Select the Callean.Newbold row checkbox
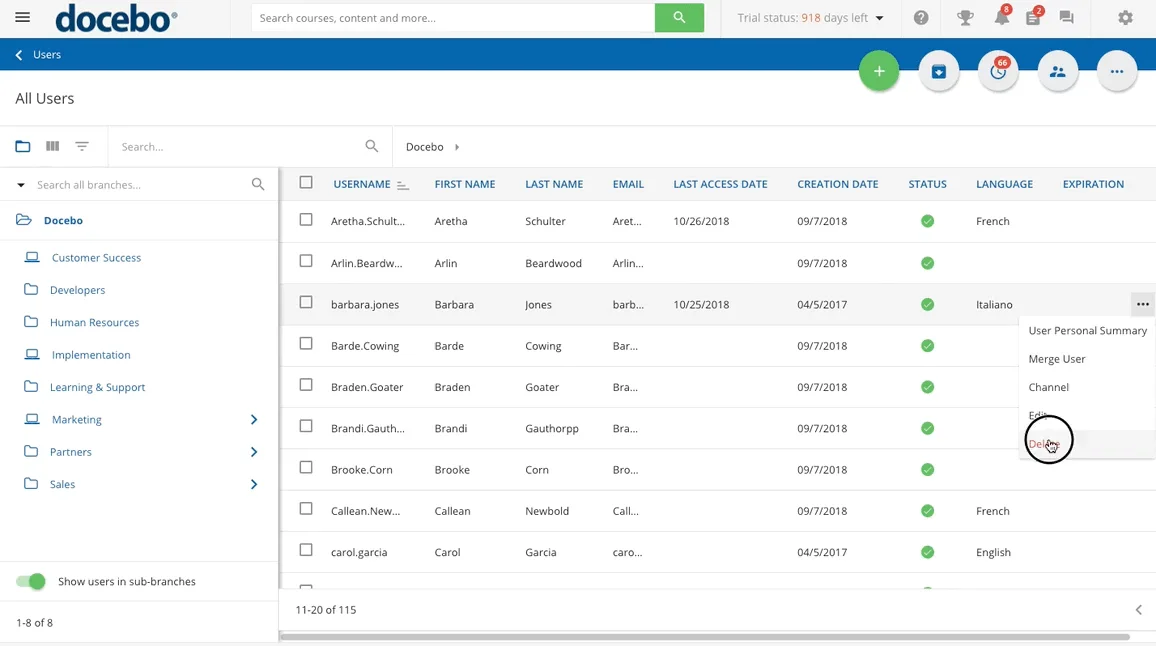The width and height of the screenshot is (1156, 646). pyautogui.click(x=306, y=509)
